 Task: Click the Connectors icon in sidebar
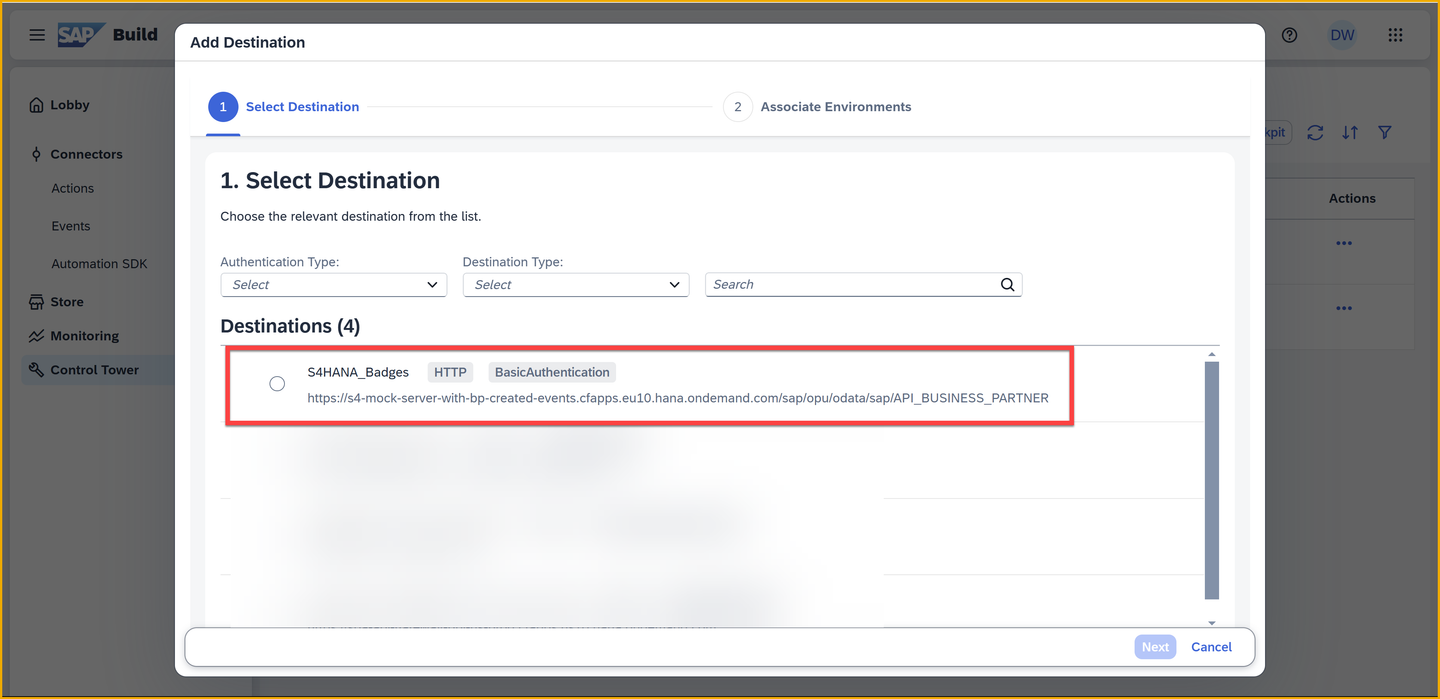click(36, 154)
